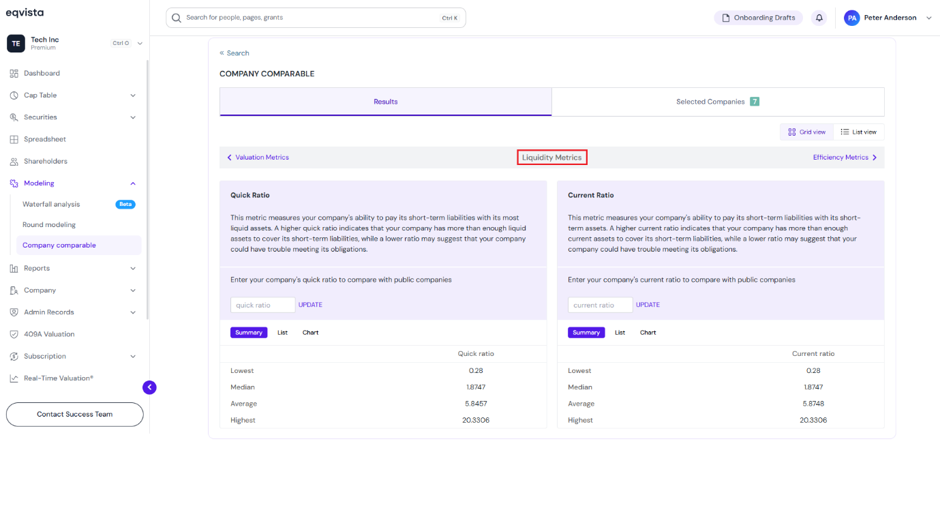Screen dimensions: 940x508
Task: Open the Dashboard icon in sidebar
Action: click(x=14, y=73)
